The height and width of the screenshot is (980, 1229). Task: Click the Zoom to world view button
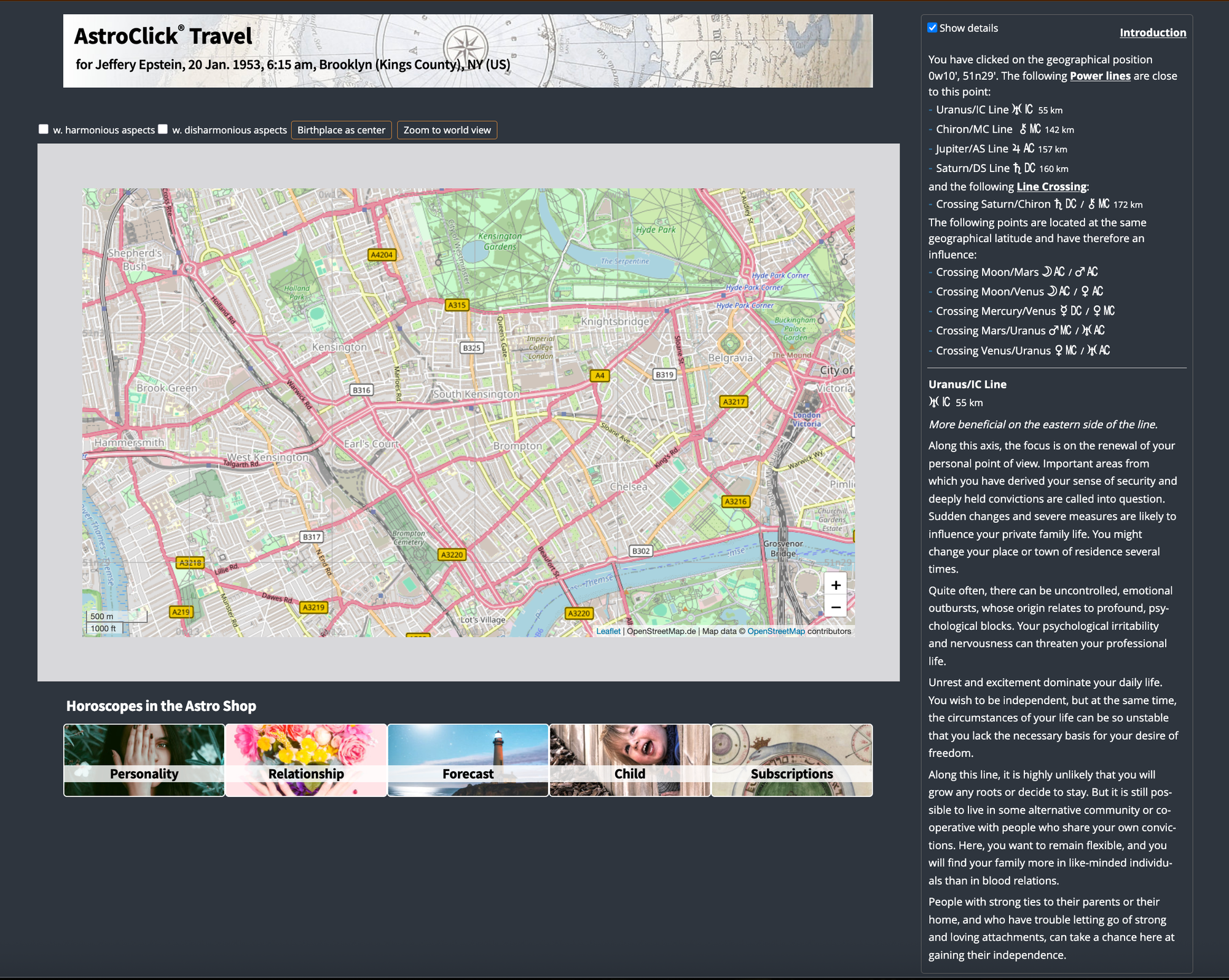[447, 130]
